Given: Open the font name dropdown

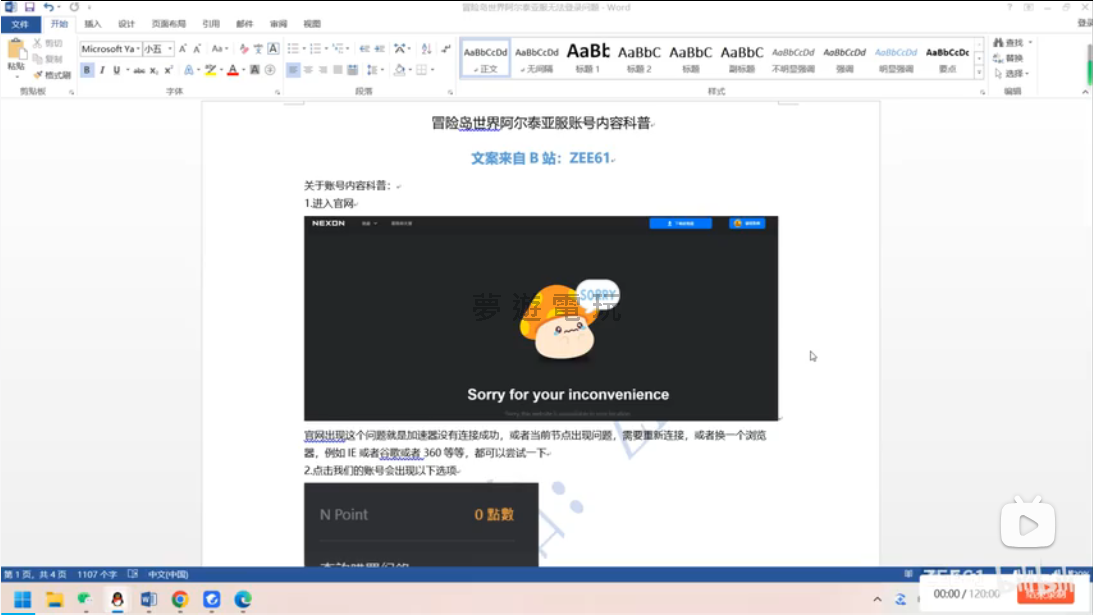Looking at the screenshot, I should [x=135, y=48].
